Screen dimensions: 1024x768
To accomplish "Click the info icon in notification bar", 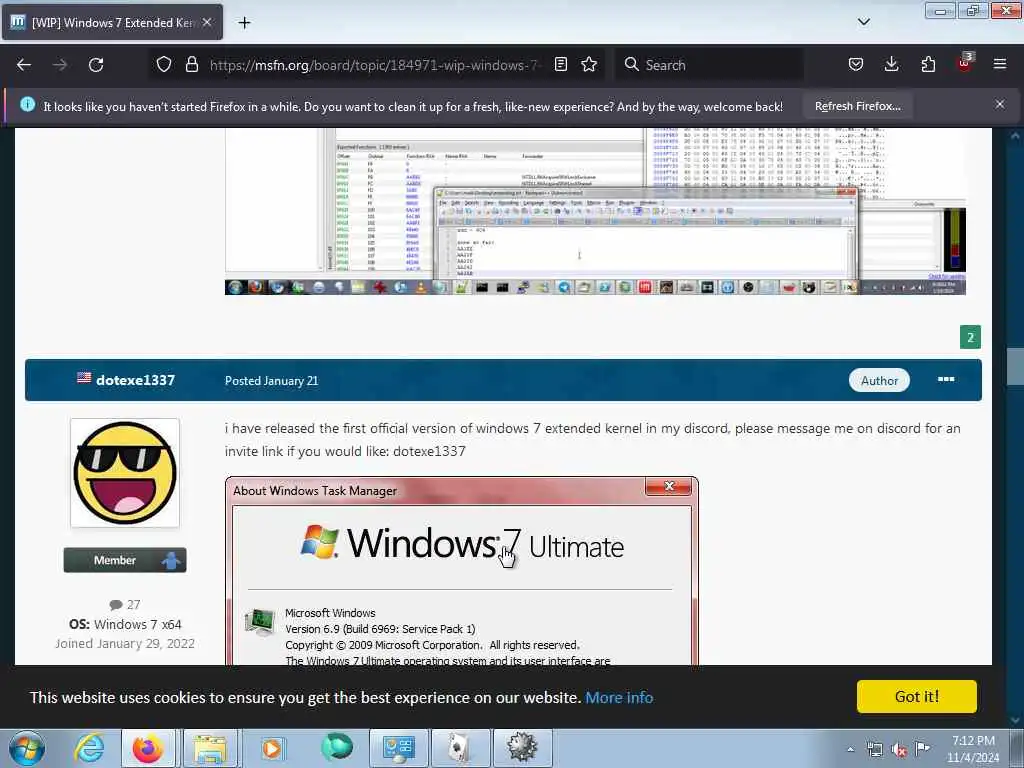I will 27,104.
